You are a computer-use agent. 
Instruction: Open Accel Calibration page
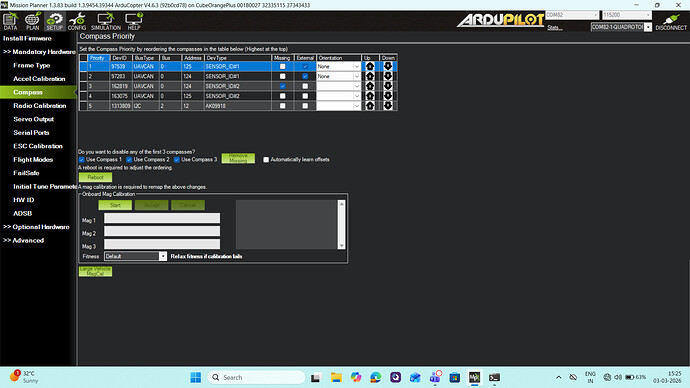click(x=39, y=79)
